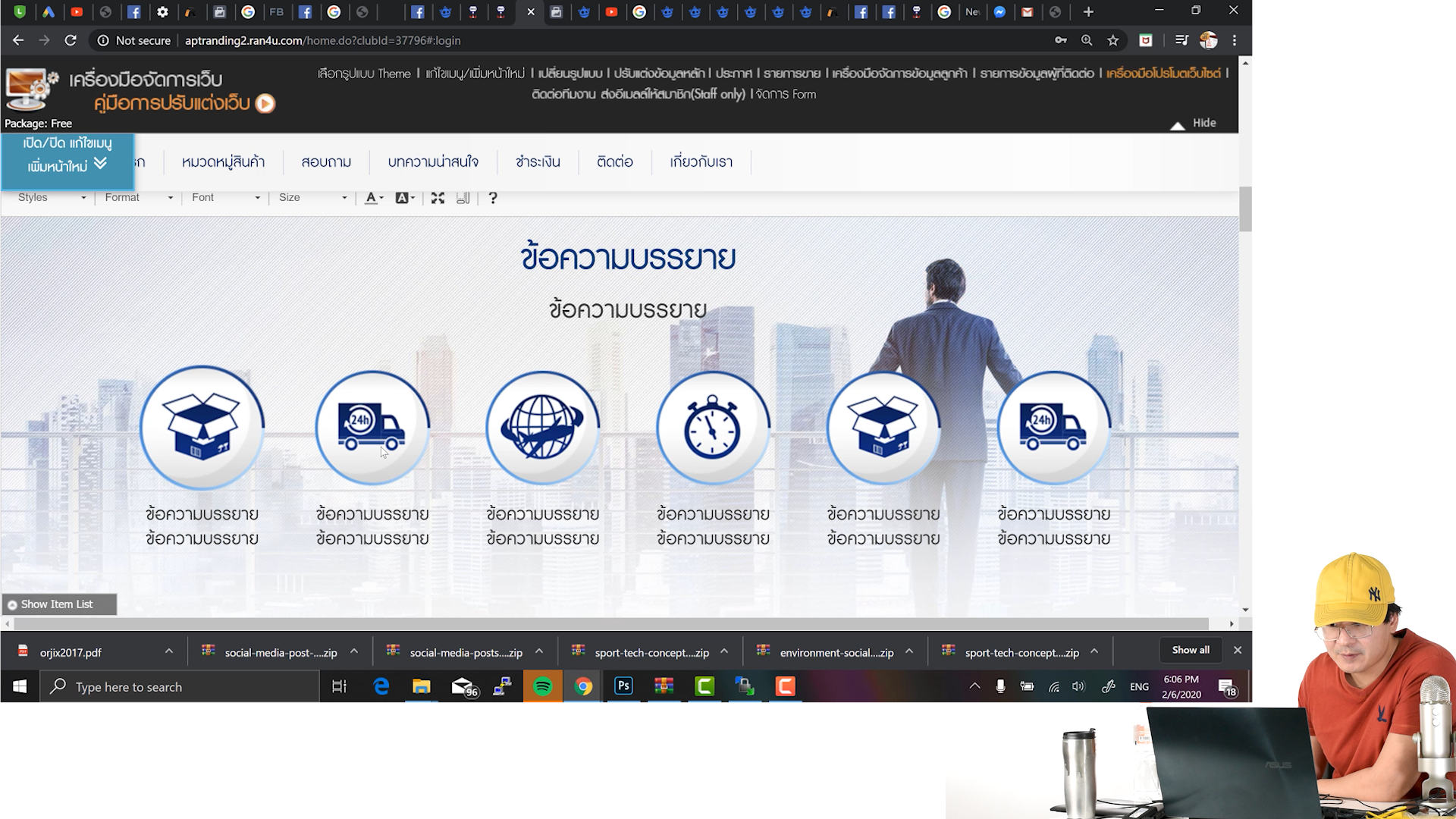Click the แก้ไขเมนู/เพิ่มหน้าใหม่ admin link

point(475,74)
